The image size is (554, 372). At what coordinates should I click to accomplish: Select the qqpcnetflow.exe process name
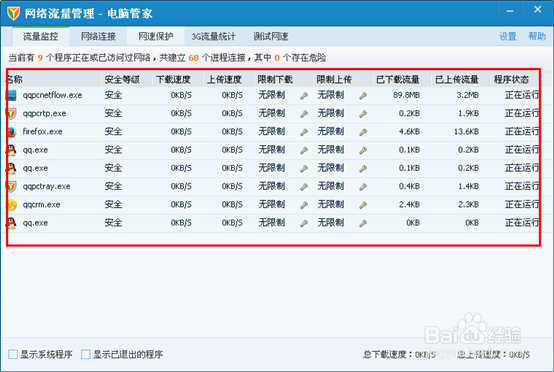click(52, 95)
